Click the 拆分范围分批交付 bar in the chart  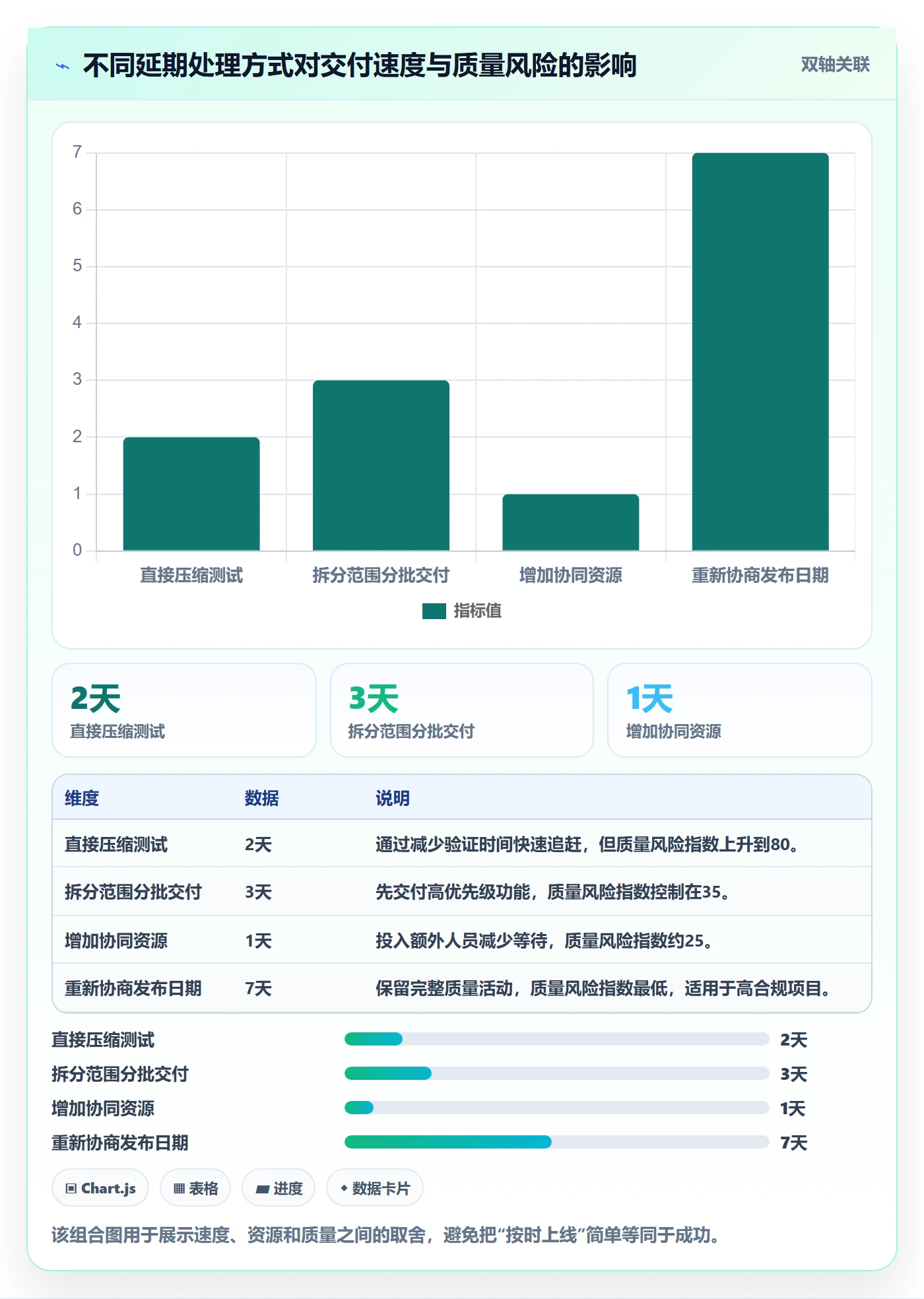click(x=381, y=465)
